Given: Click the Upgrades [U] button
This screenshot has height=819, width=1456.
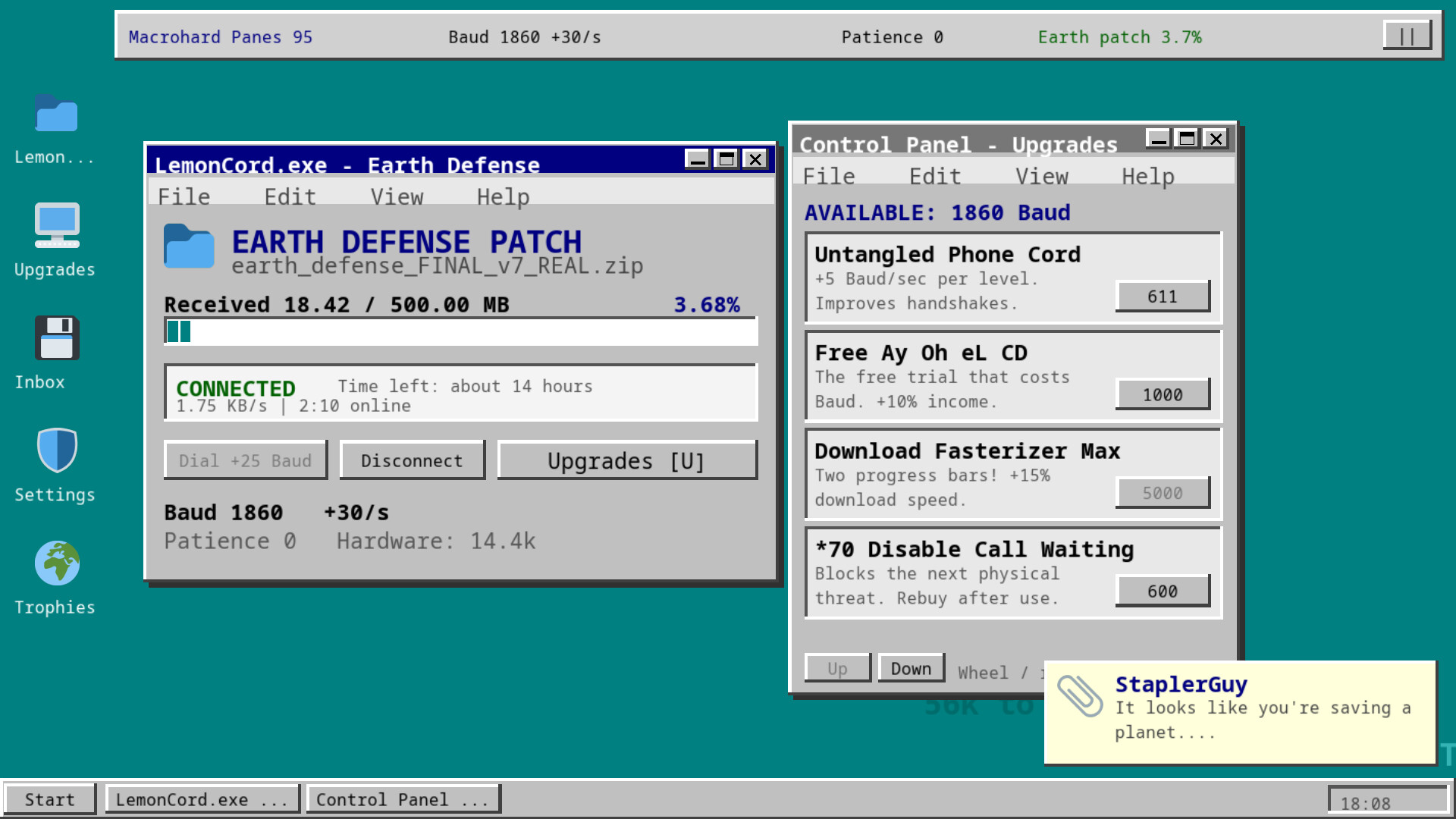Looking at the screenshot, I should click(627, 460).
